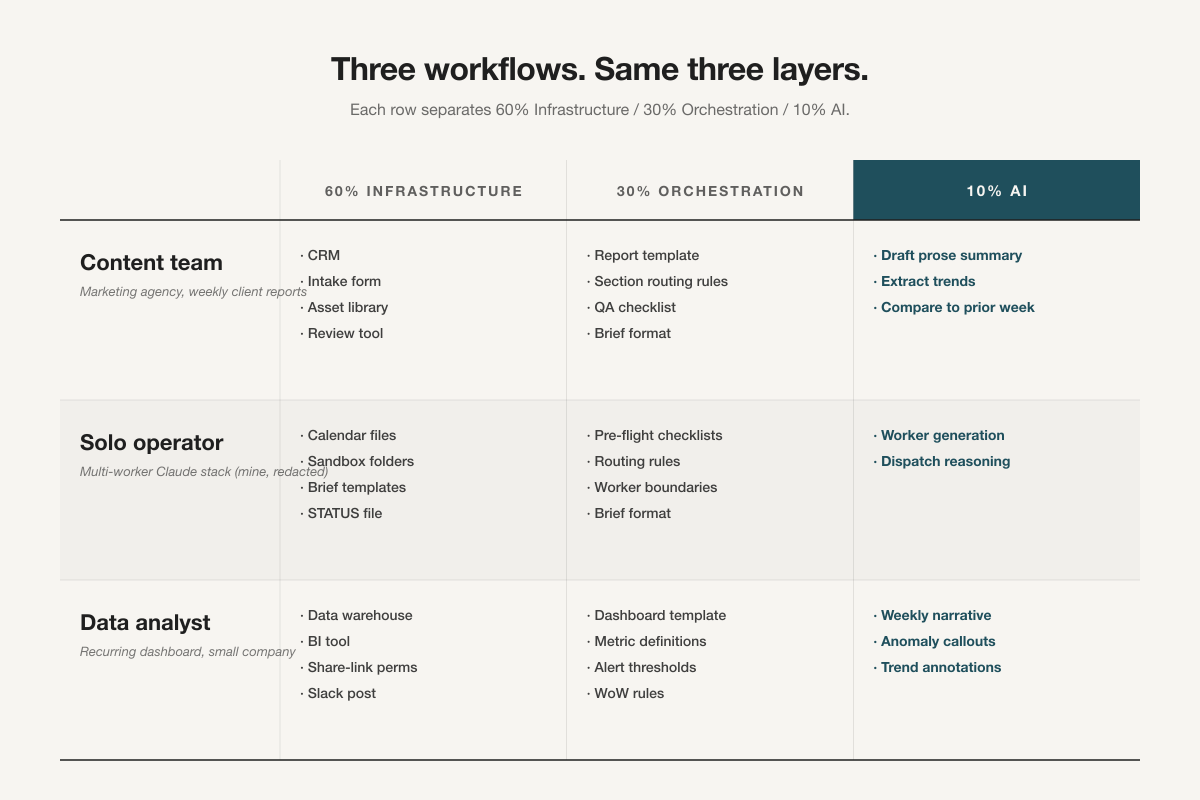Viewport: 1200px width, 800px height.
Task: Click the 'Worker boundaries' item
Action: [652, 487]
